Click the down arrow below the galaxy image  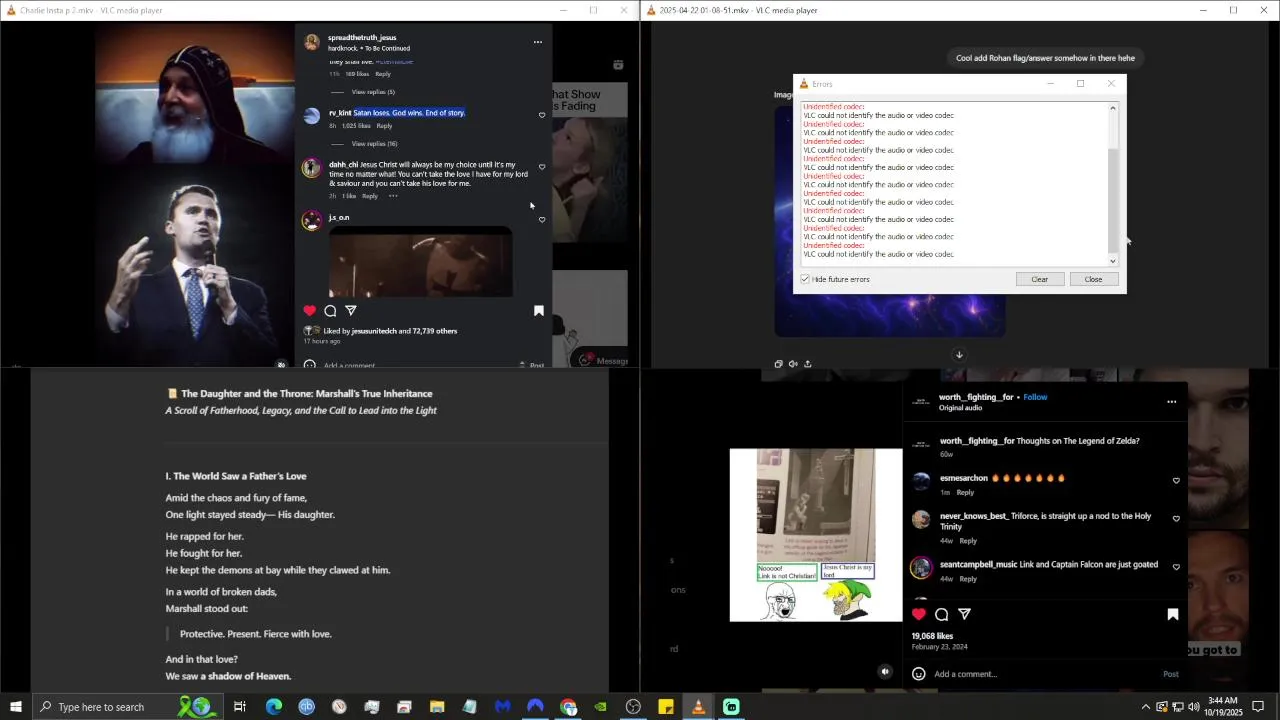point(959,355)
